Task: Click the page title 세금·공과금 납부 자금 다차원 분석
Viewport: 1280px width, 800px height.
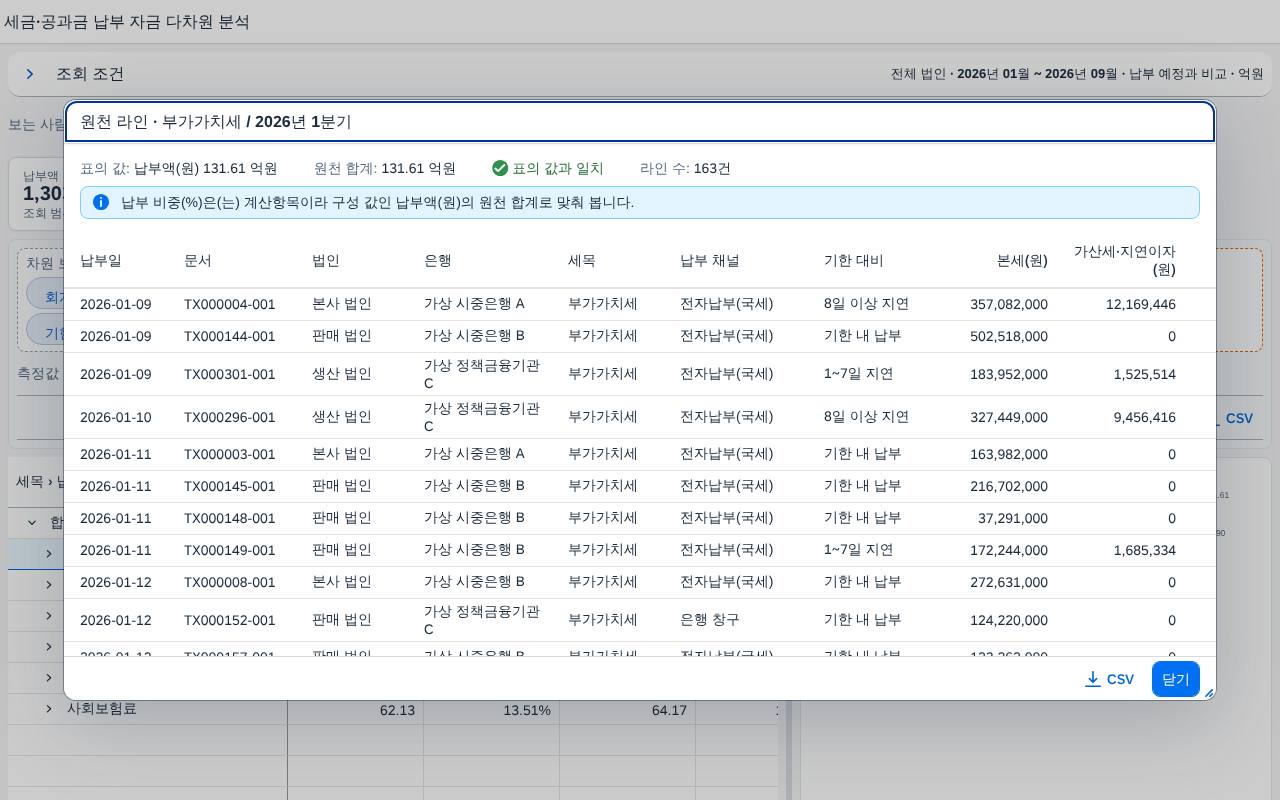Action: coord(127,22)
